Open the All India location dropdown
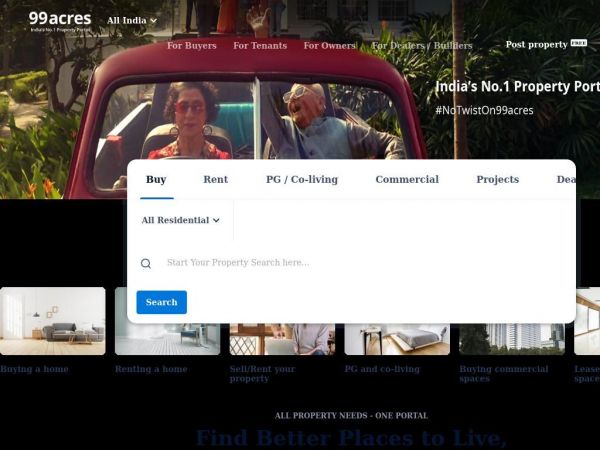Screen dimensions: 600x450 tap(132, 20)
